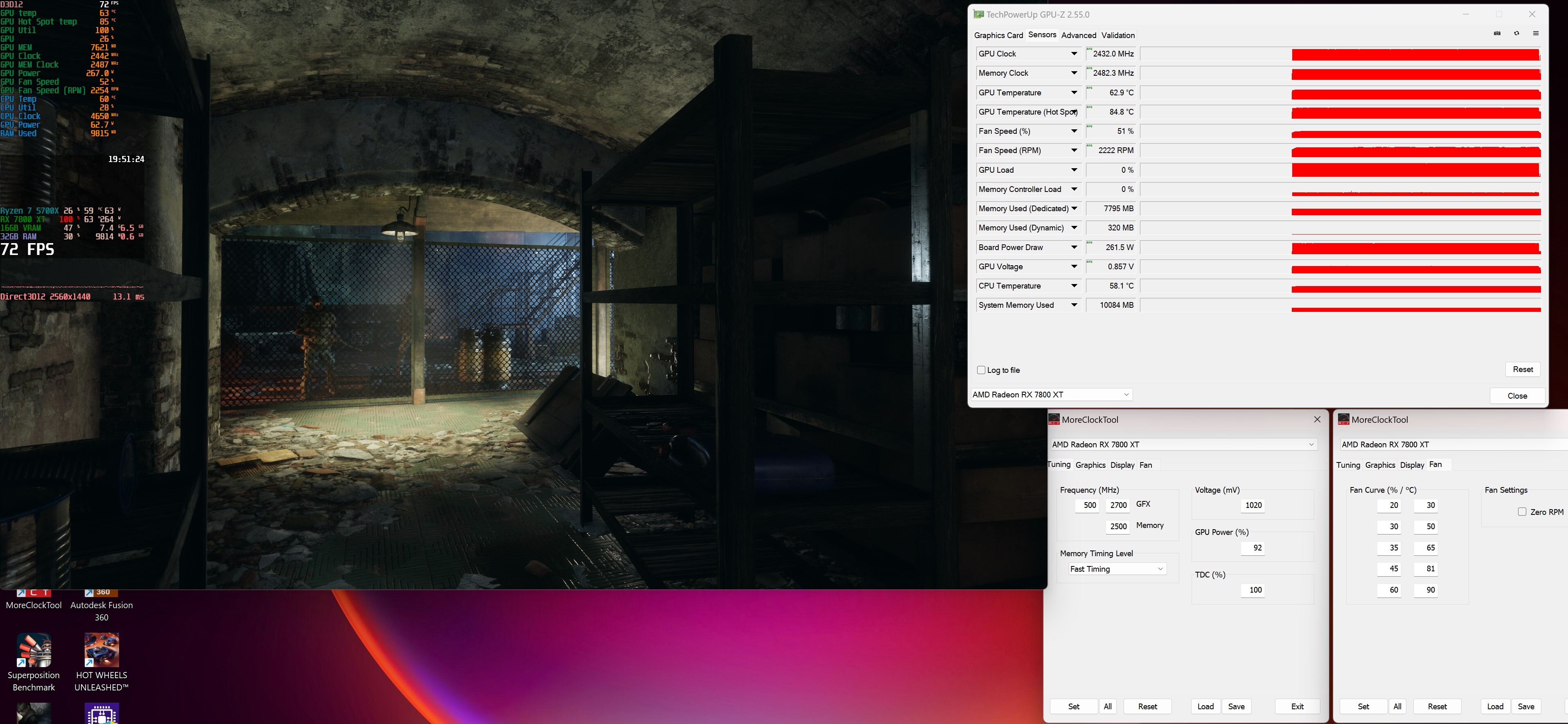1568x724 pixels.
Task: Click the Memory frequency field 2500
Action: click(1118, 527)
